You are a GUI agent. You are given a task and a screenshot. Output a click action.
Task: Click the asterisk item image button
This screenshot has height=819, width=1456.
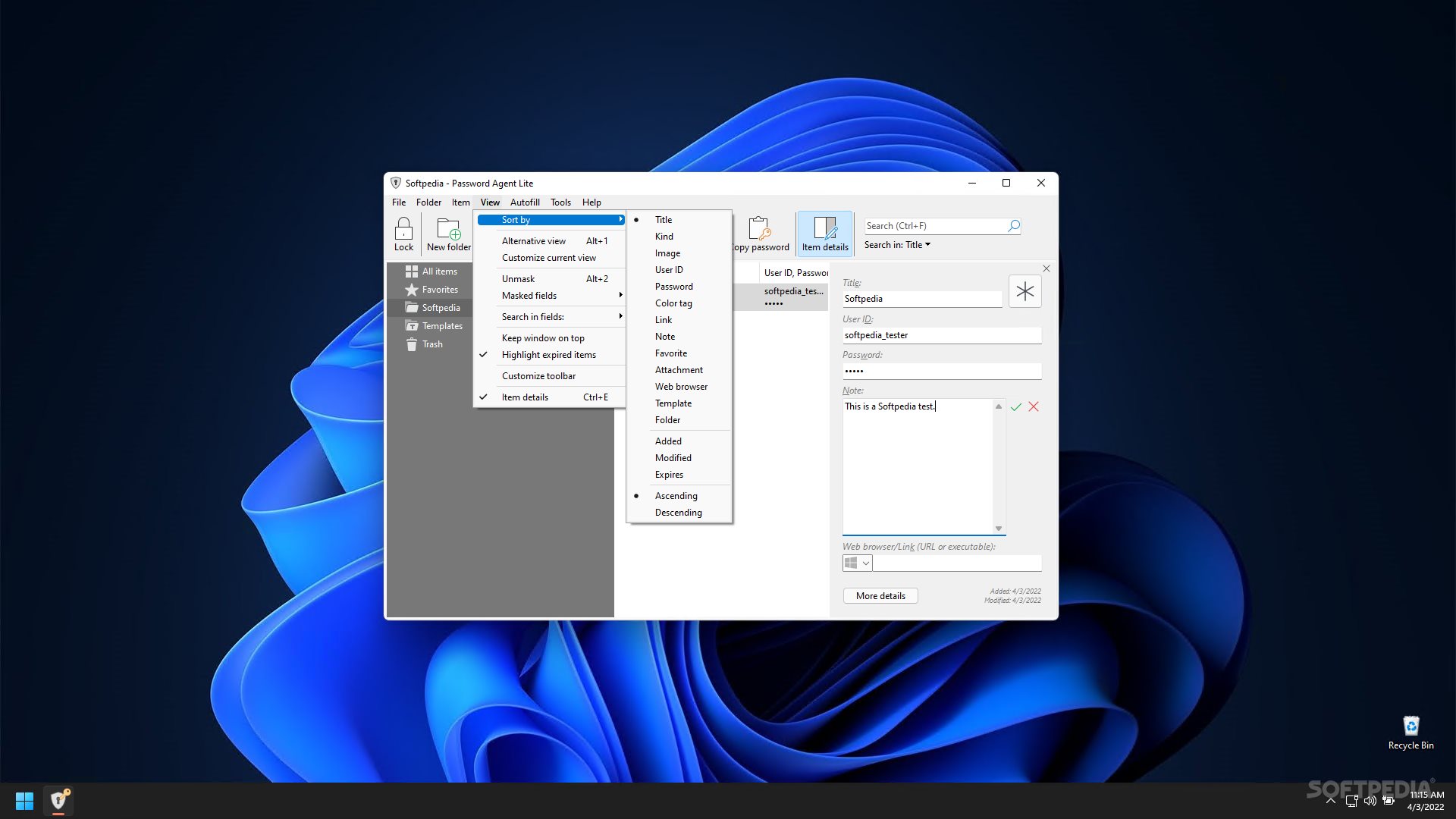pos(1025,291)
